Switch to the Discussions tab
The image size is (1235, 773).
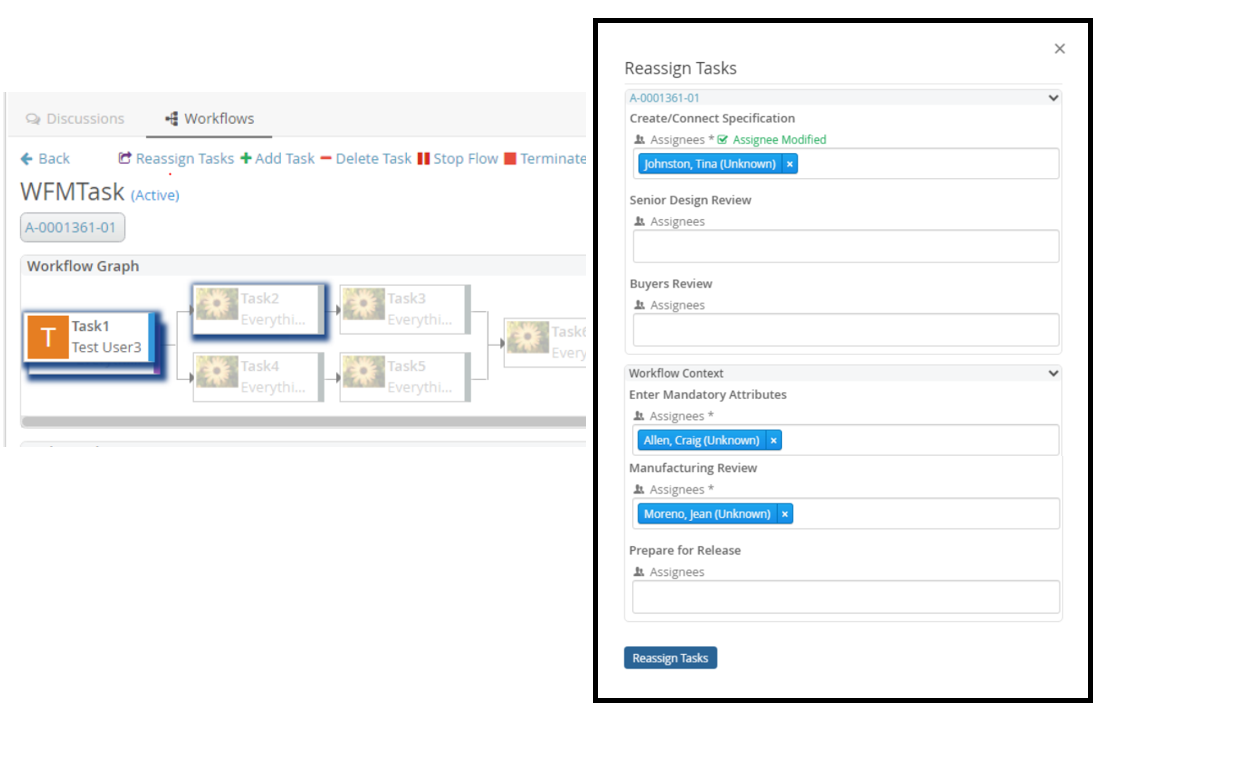click(x=75, y=118)
